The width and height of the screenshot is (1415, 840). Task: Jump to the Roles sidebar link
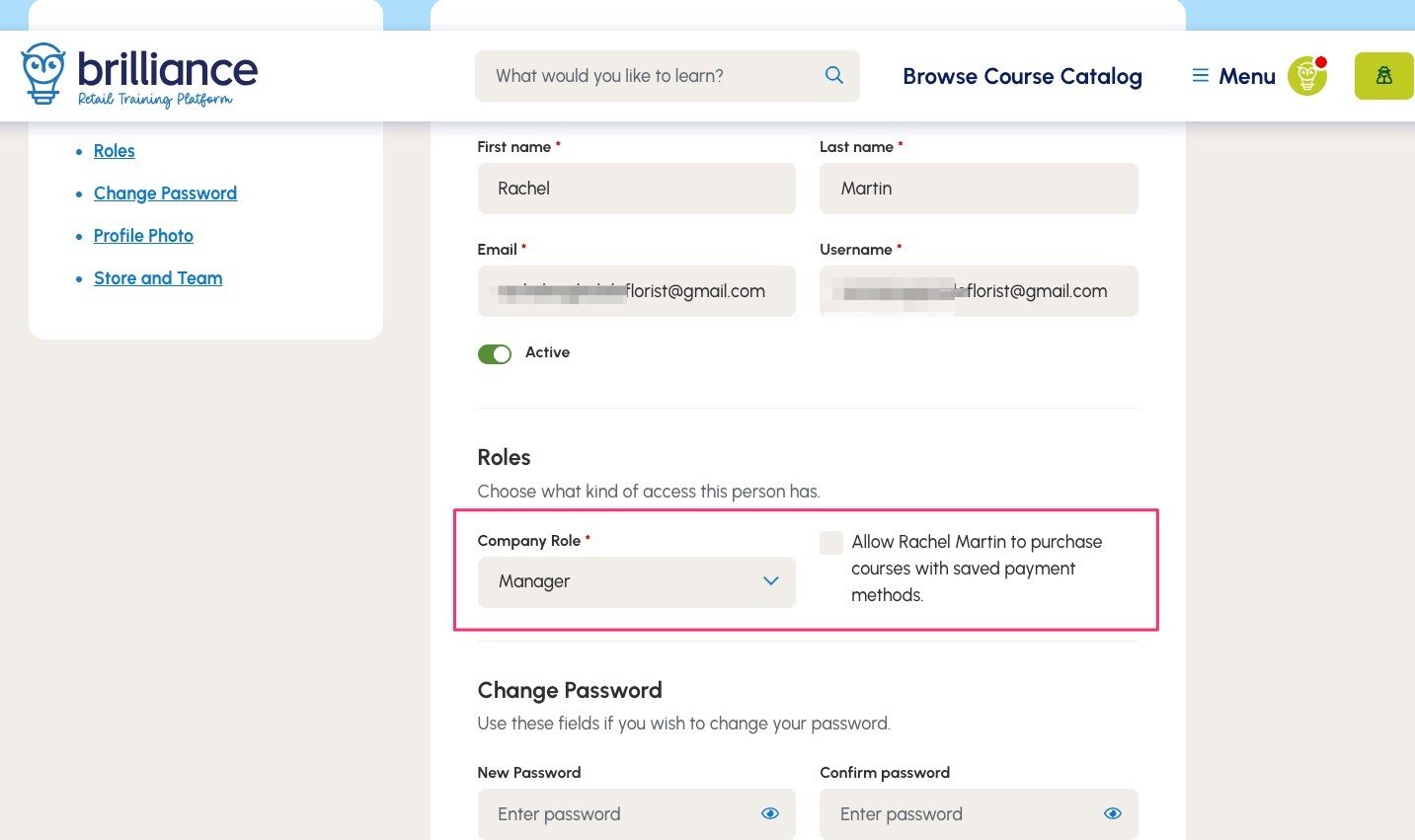coord(115,151)
